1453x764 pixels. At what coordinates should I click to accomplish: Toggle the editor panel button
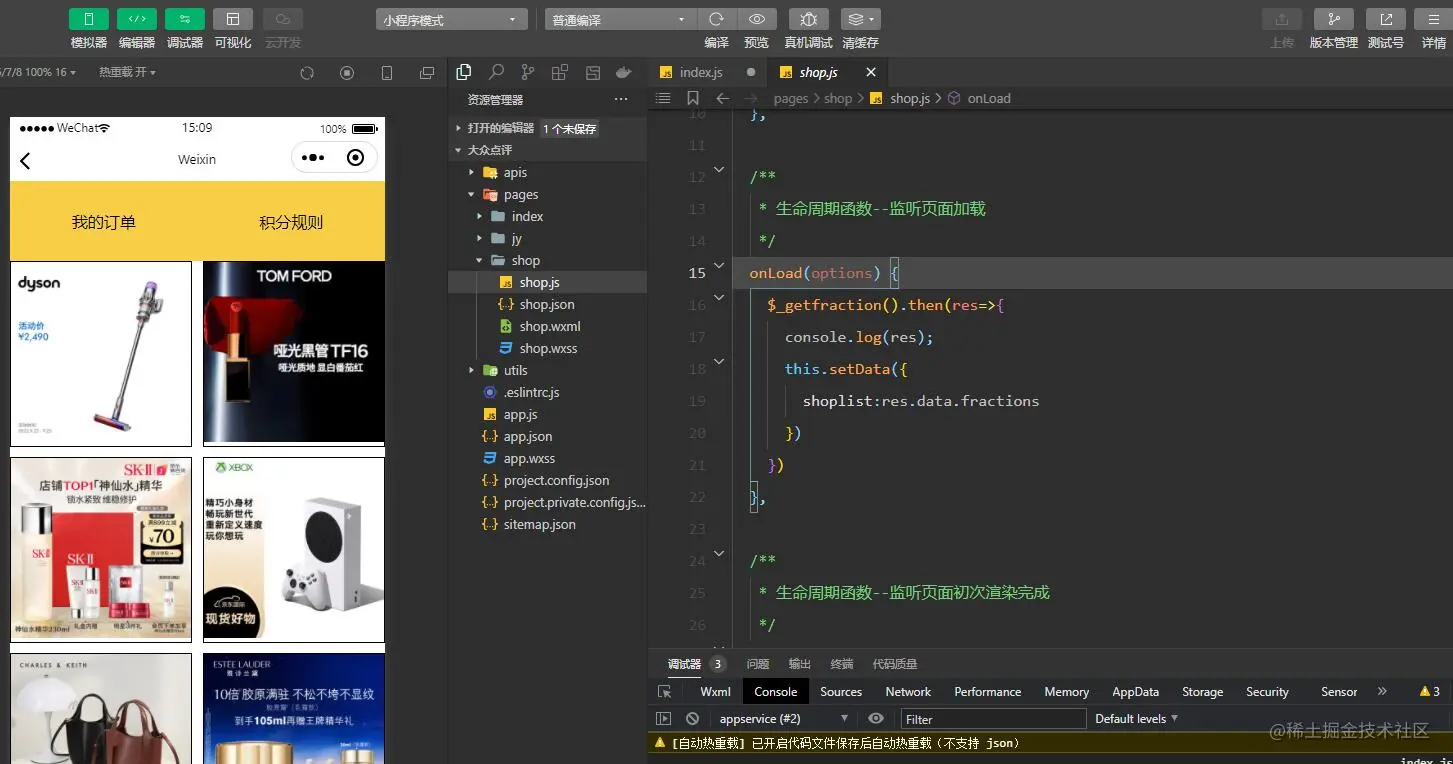(136, 19)
